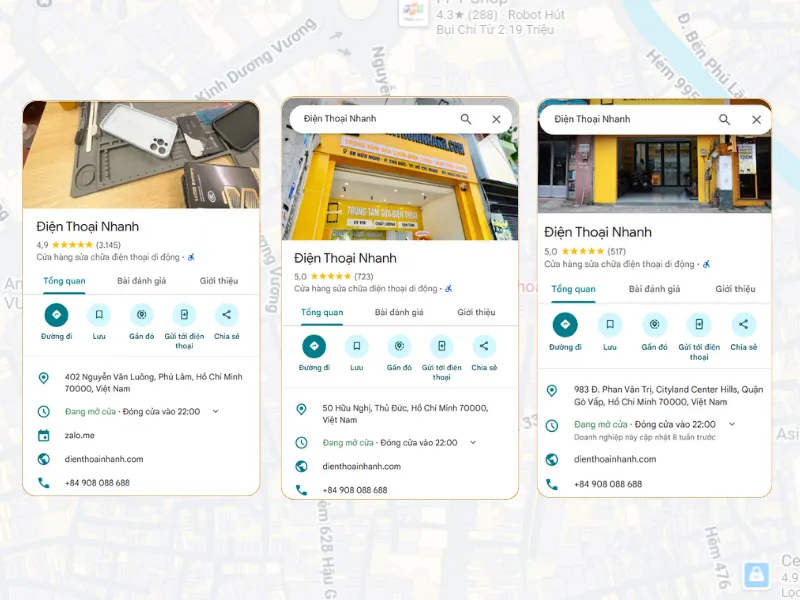The height and width of the screenshot is (600, 800).
Task: Get directions to 50 Hữu Nghị shop
Action: 314,346
